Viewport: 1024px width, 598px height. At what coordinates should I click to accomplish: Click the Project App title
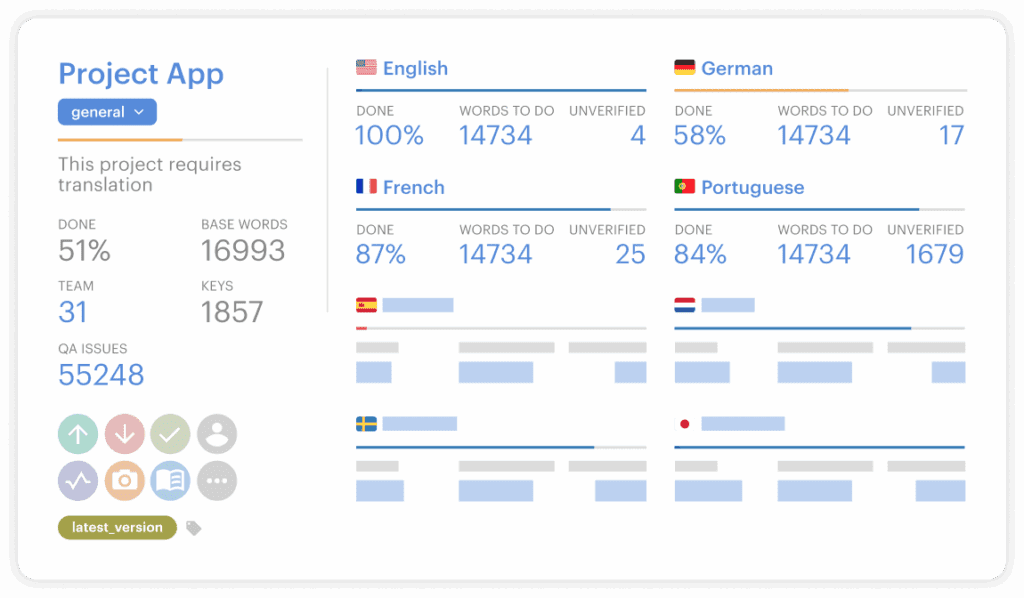[141, 74]
